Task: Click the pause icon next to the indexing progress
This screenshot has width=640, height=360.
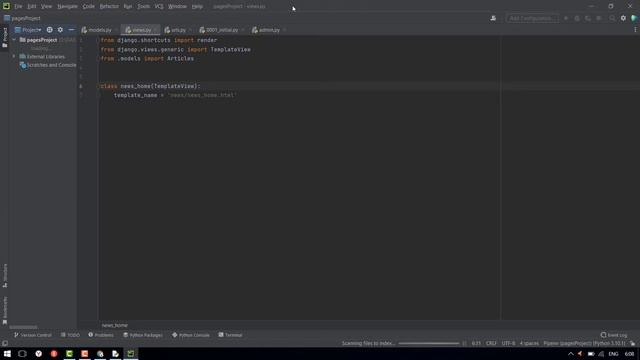Action: (464, 343)
